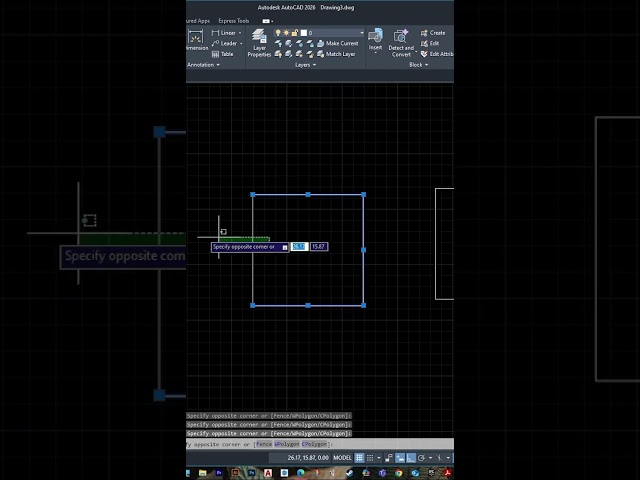The width and height of the screenshot is (640, 480).
Task: Open Microsoft Edge from the taskbar
Action: point(301,473)
